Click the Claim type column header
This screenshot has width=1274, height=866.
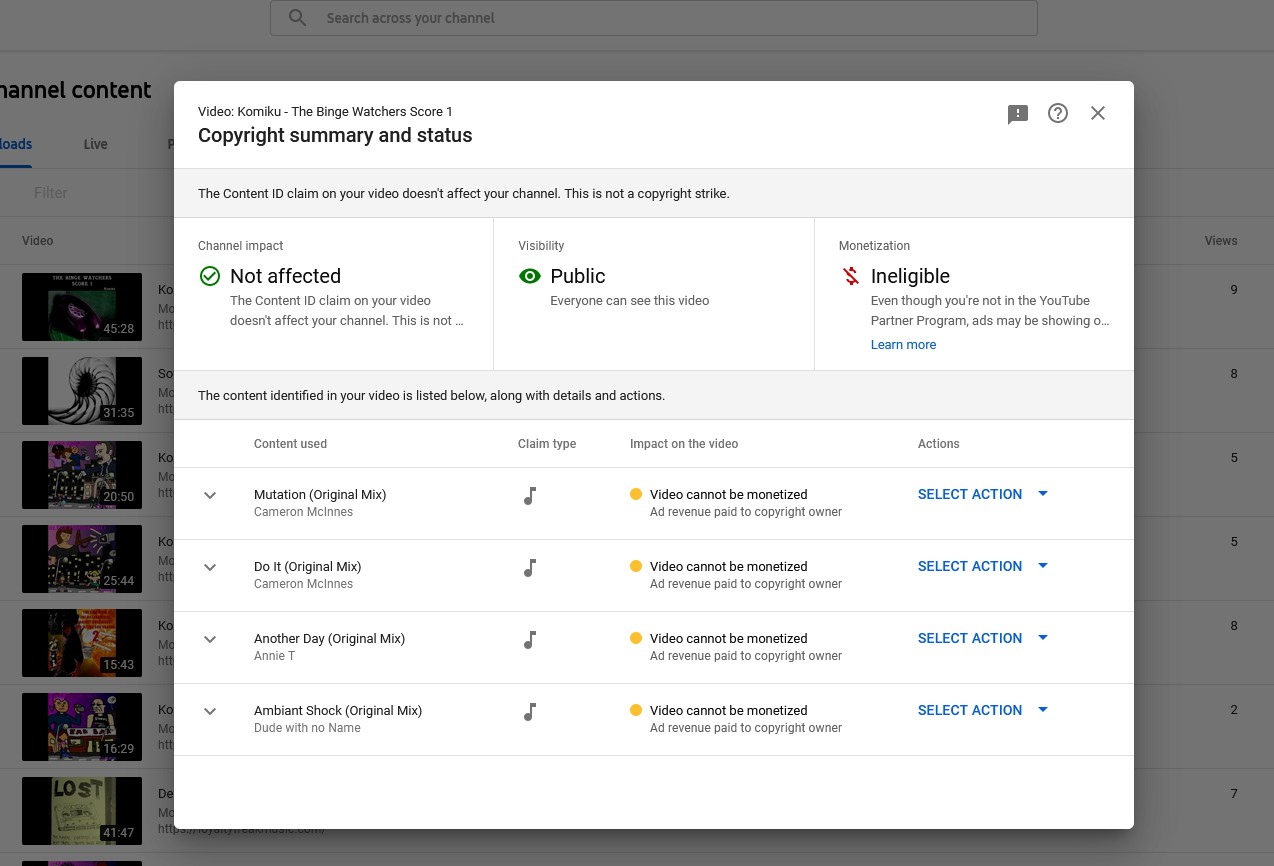pyautogui.click(x=547, y=444)
